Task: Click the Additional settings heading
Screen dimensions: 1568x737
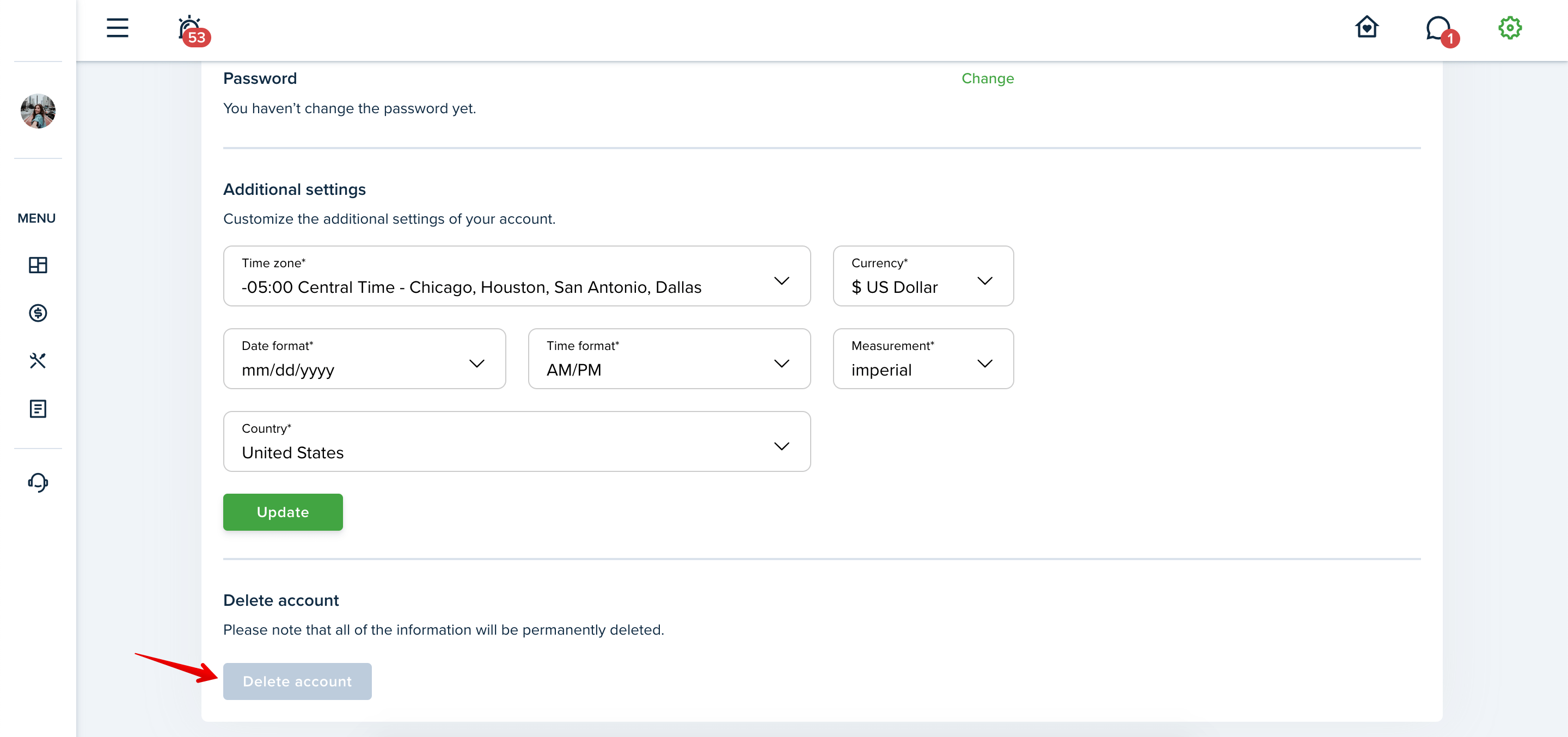Action: [294, 190]
